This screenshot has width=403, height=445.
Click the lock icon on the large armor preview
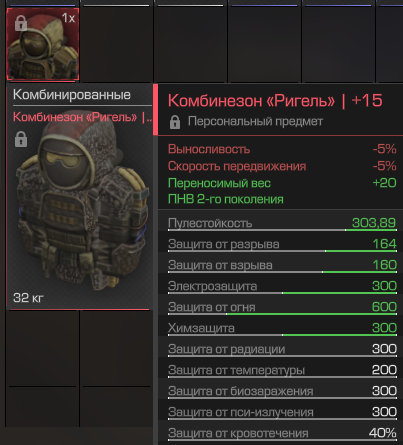tap(21, 139)
